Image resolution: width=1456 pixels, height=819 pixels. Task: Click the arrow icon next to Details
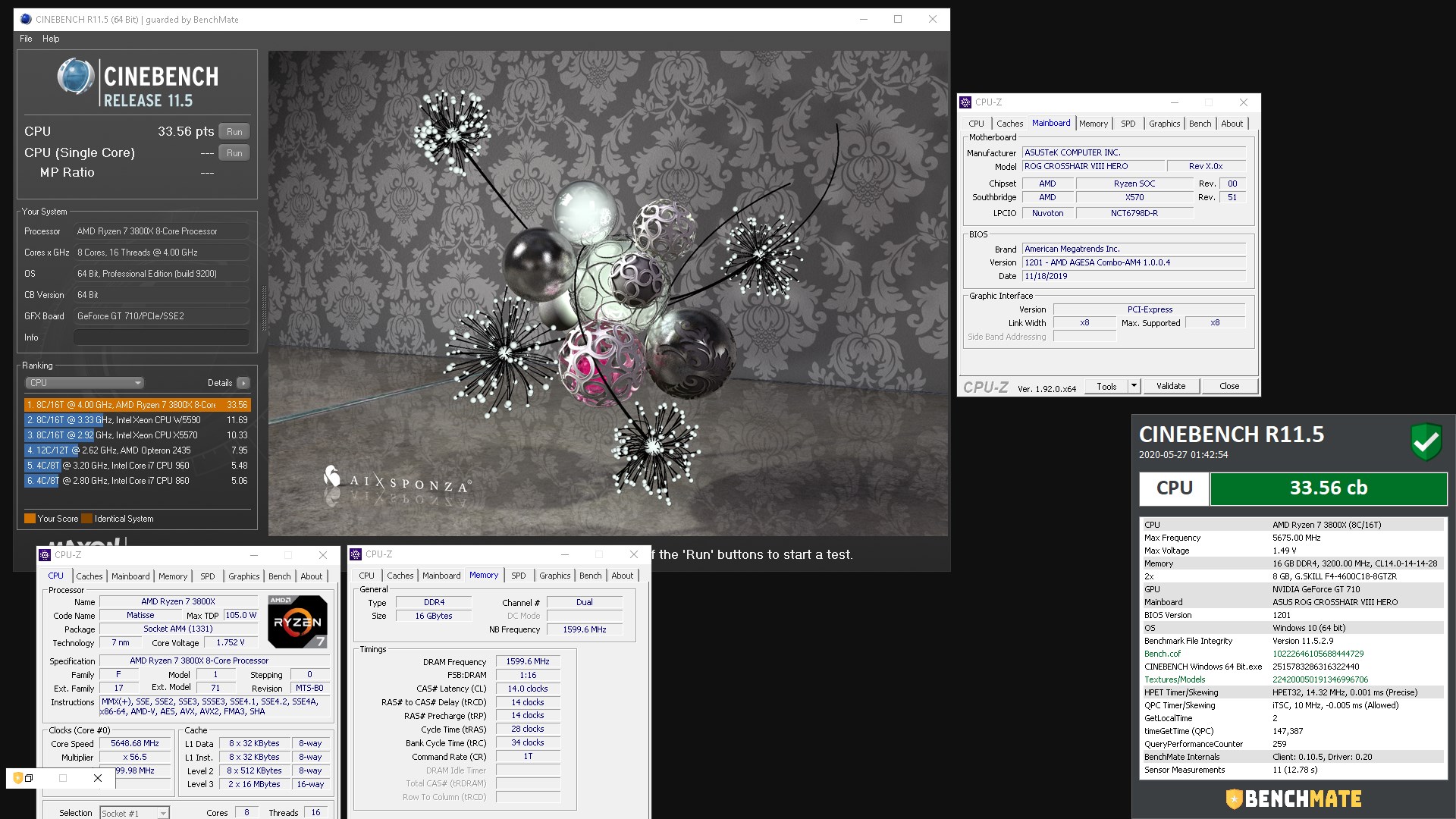click(x=243, y=383)
